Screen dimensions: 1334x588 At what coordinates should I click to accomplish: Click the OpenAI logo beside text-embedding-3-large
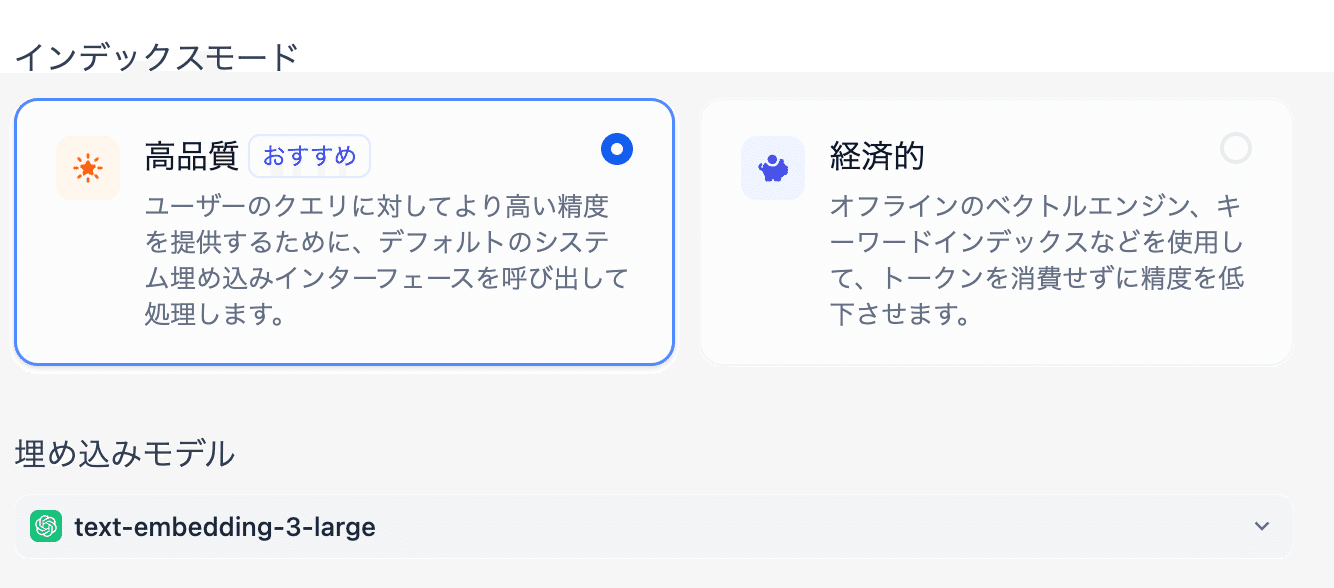[46, 526]
